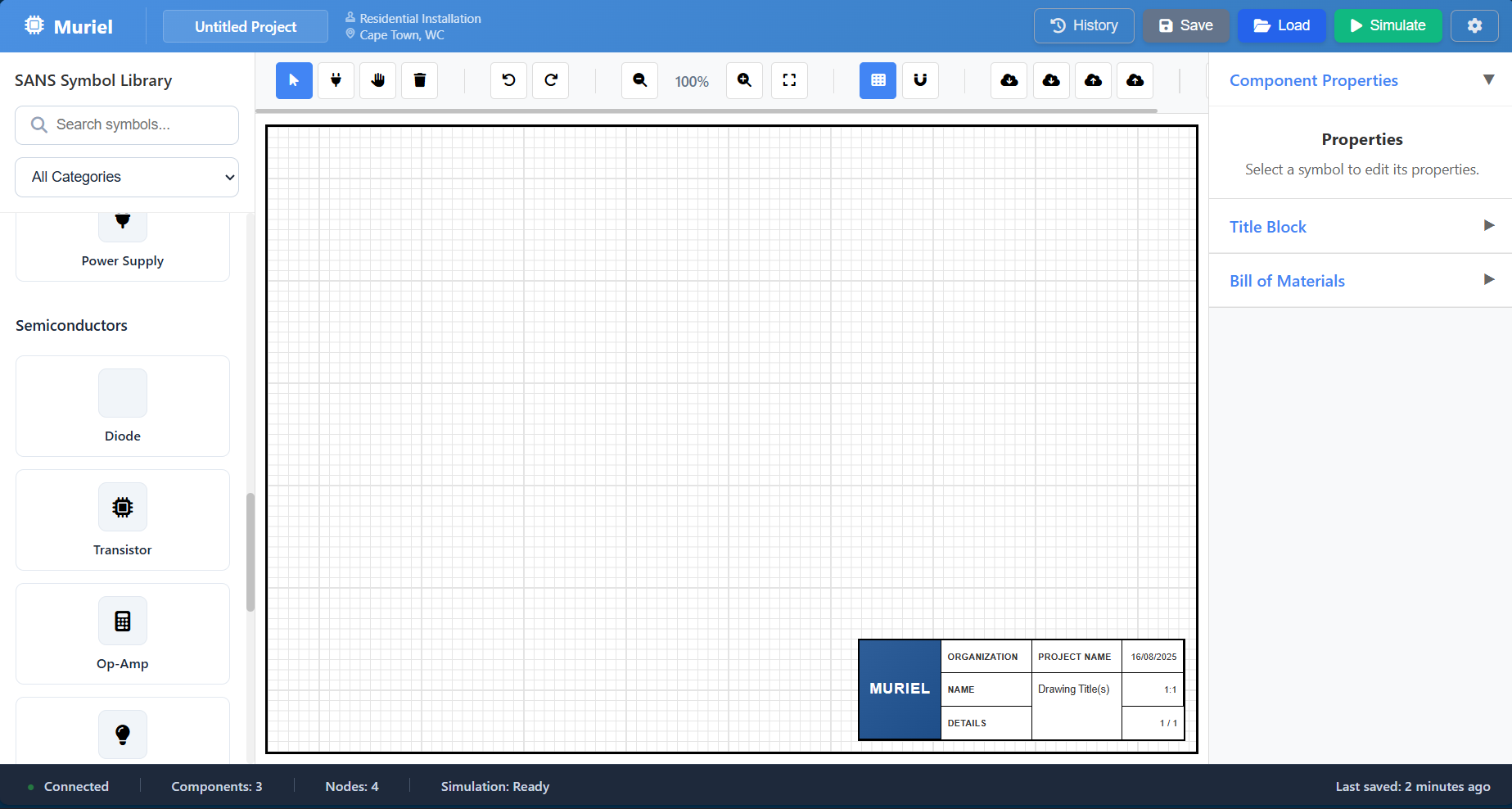Image resolution: width=1512 pixels, height=809 pixels.
Task: Load a project file
Action: 1282,25
